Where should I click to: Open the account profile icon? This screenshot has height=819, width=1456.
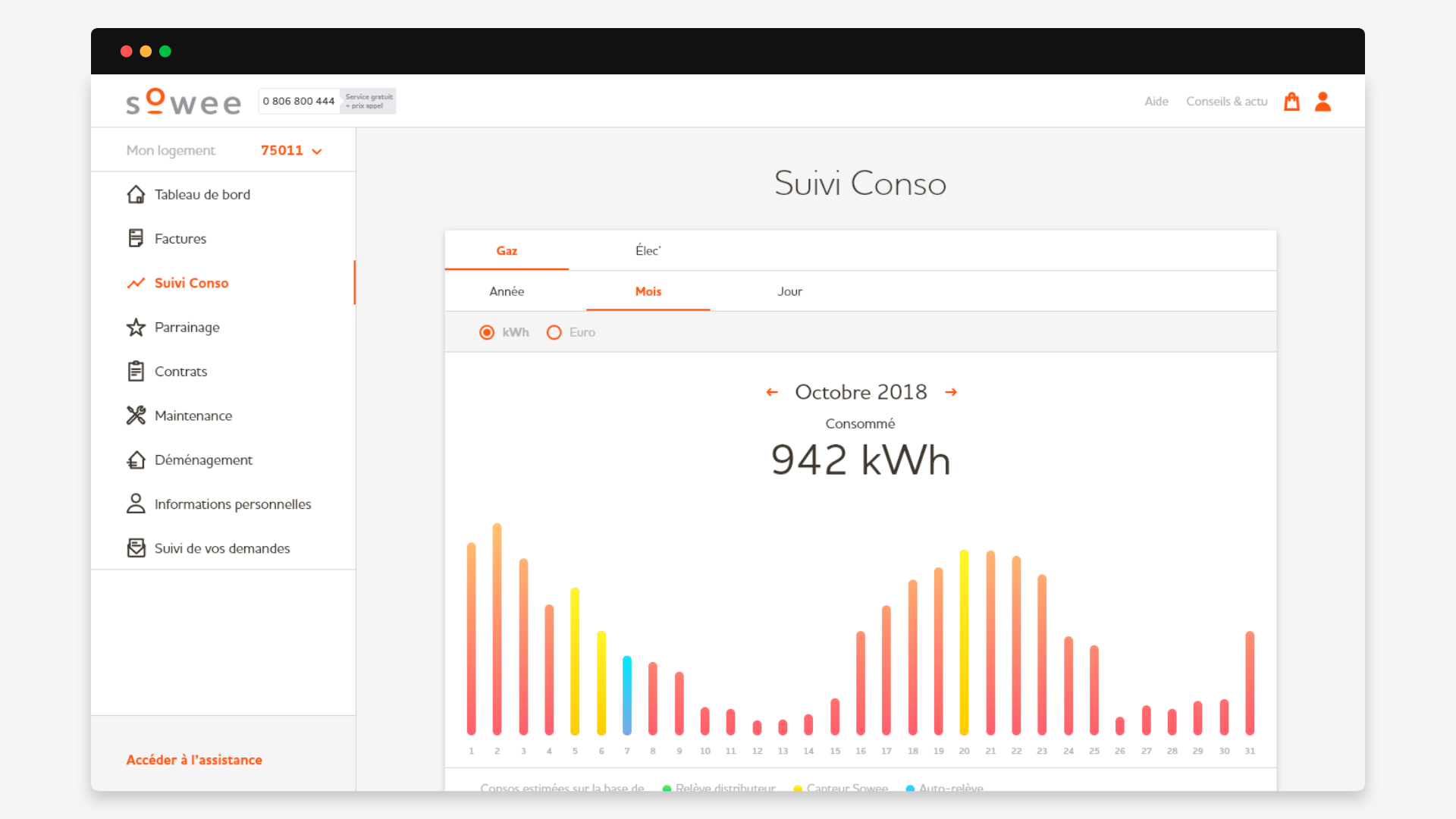1323,101
